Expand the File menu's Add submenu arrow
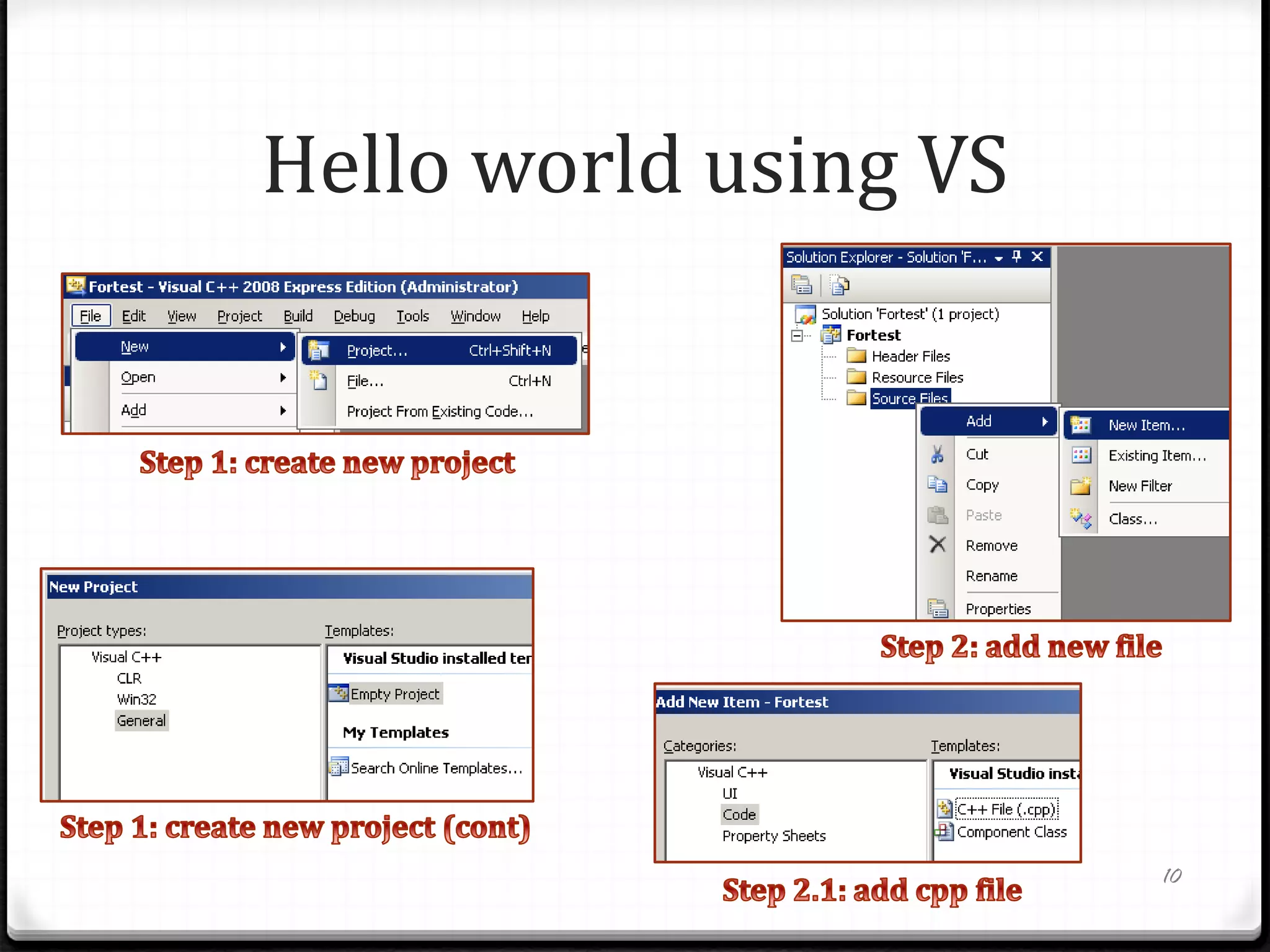This screenshot has width=1270, height=952. click(x=283, y=410)
